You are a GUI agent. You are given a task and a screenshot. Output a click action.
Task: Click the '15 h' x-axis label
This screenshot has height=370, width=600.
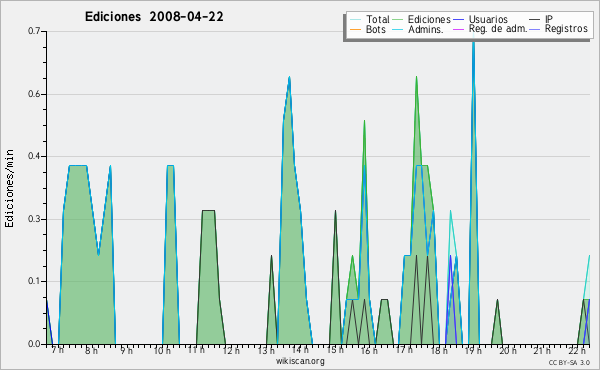(x=335, y=350)
